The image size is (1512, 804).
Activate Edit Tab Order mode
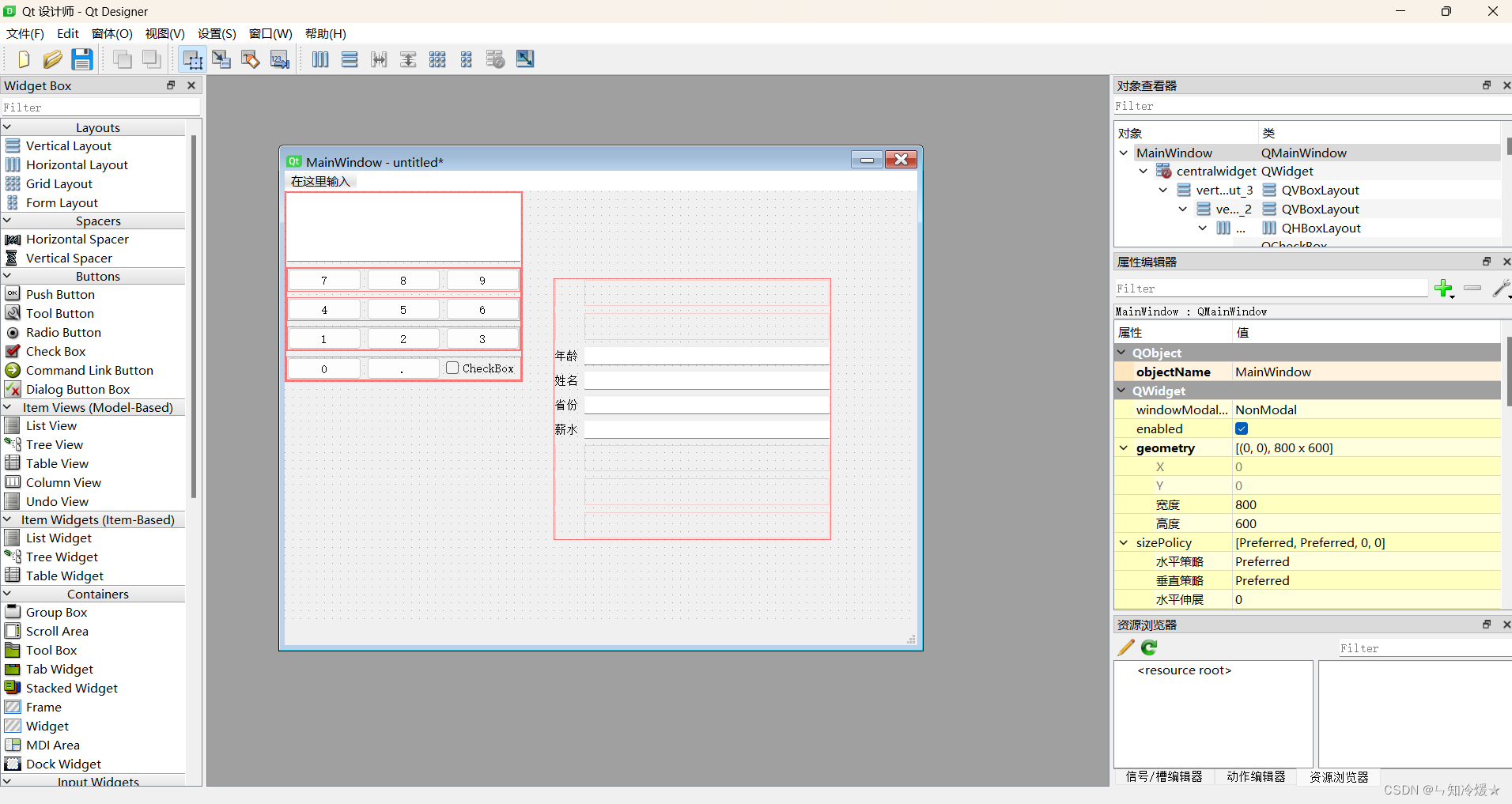[280, 59]
